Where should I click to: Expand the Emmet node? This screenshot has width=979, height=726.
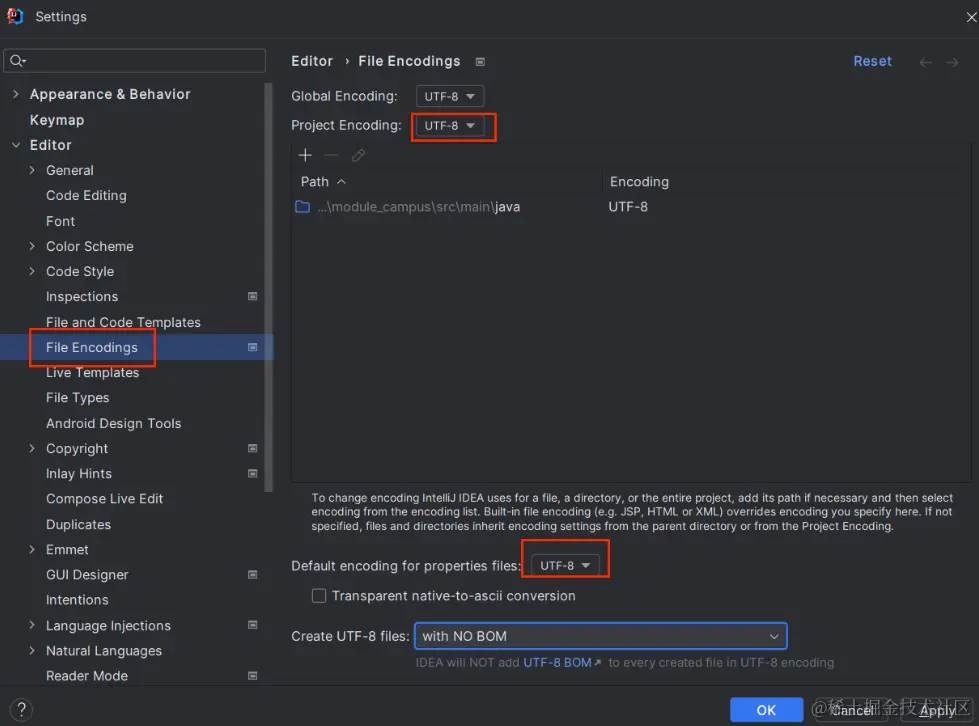point(32,549)
